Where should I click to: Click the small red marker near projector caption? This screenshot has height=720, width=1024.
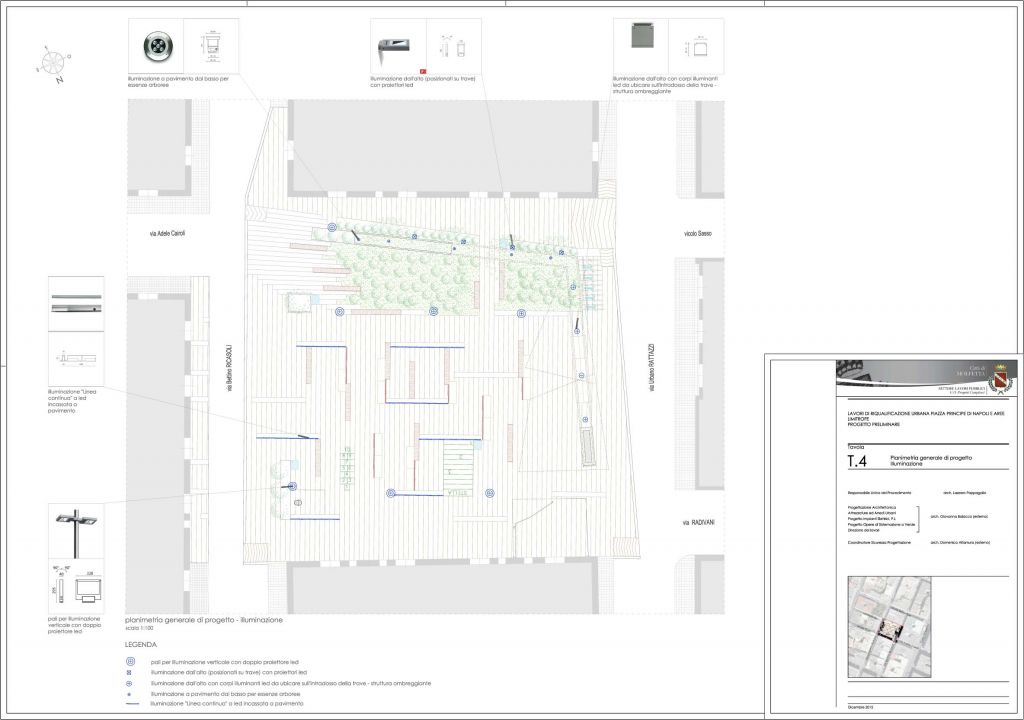[422, 73]
